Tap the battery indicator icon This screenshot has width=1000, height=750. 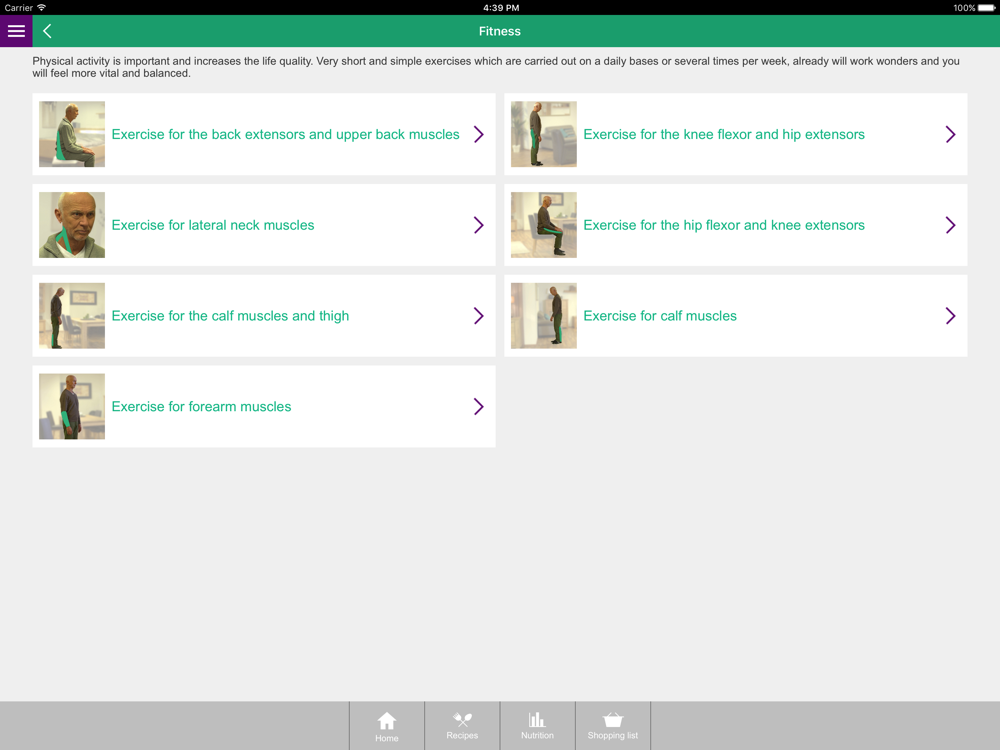pos(987,8)
